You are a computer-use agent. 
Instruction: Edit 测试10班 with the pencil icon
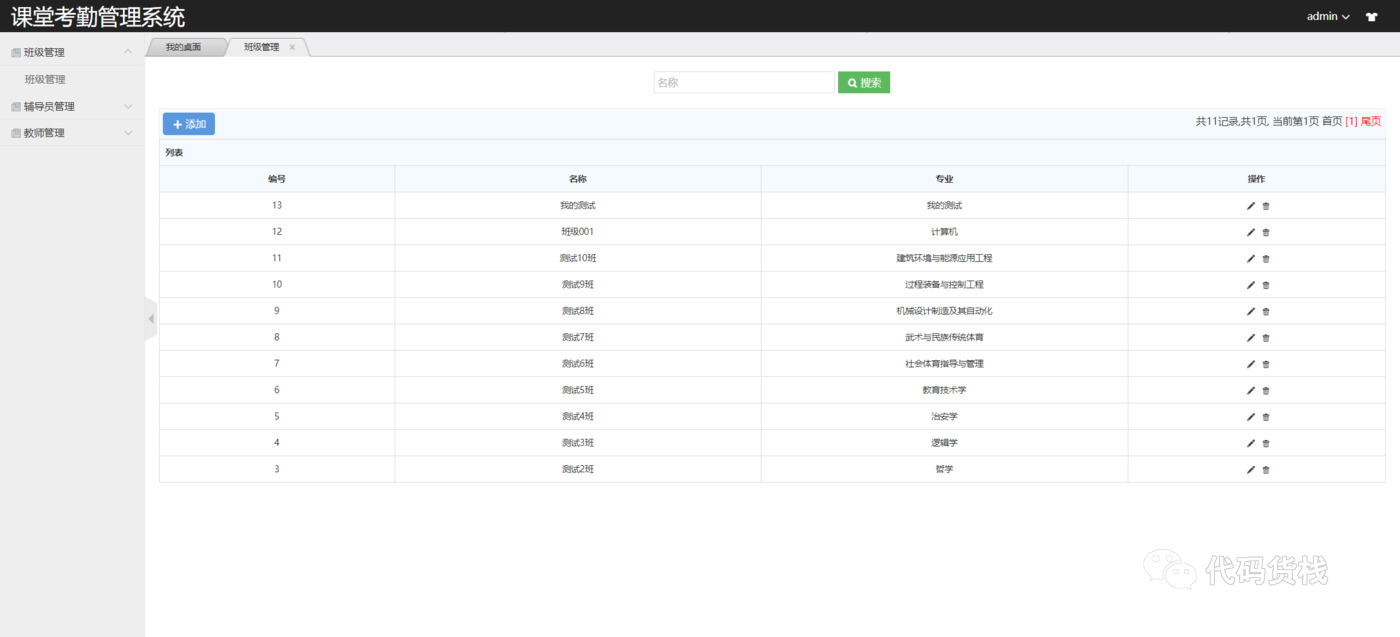1250,258
